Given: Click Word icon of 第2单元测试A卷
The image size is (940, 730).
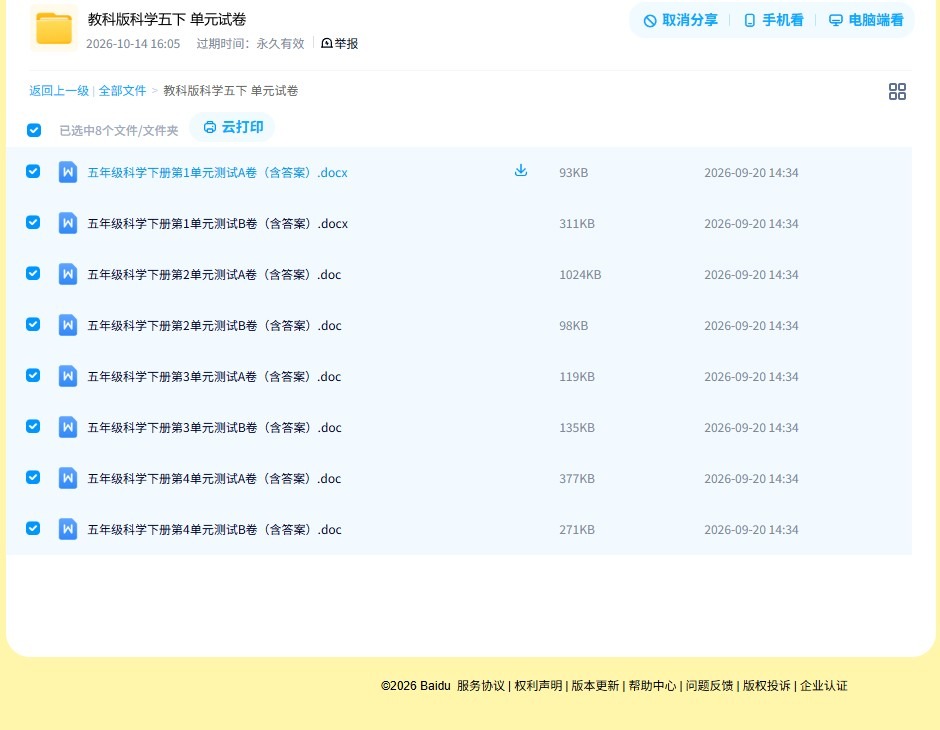Looking at the screenshot, I should pos(68,274).
